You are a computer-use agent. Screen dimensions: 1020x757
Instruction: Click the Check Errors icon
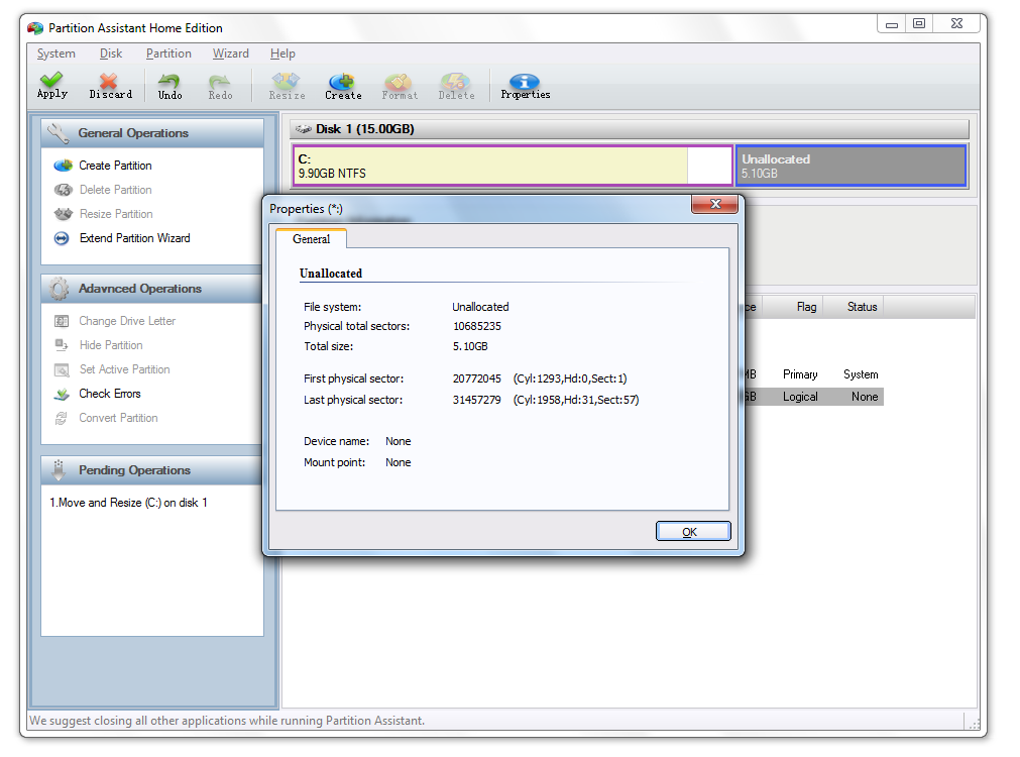click(61, 393)
